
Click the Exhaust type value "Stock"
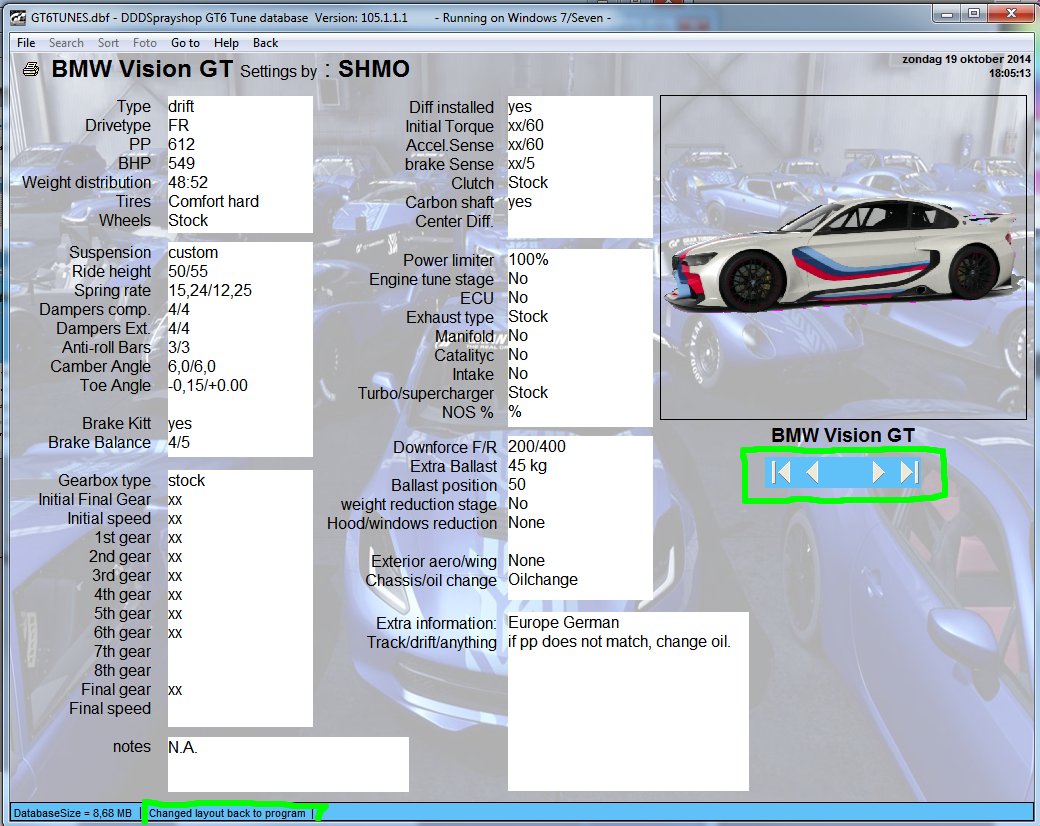pos(528,316)
